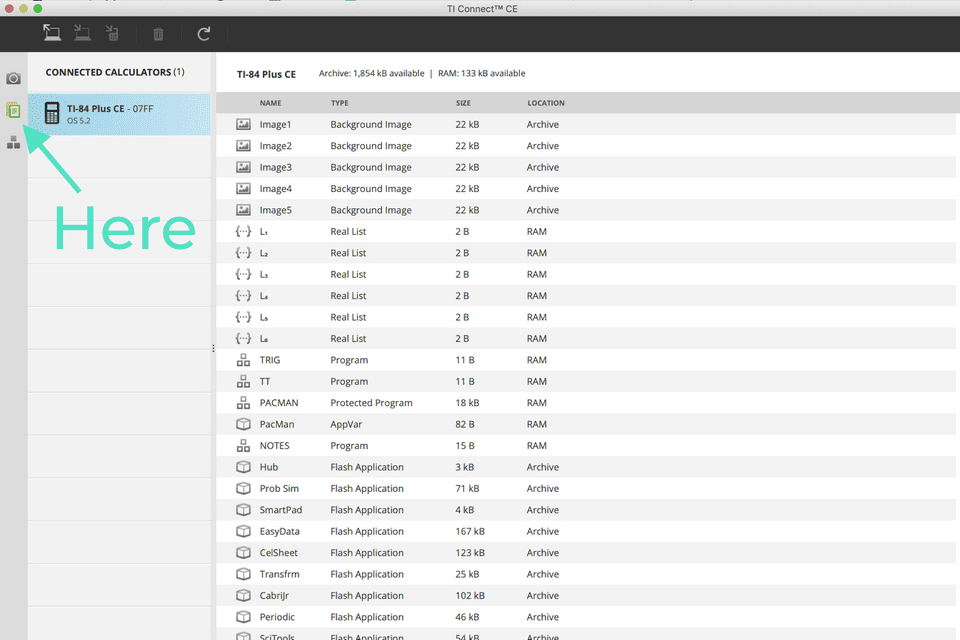Sort the list by the SIZE column

(463, 103)
